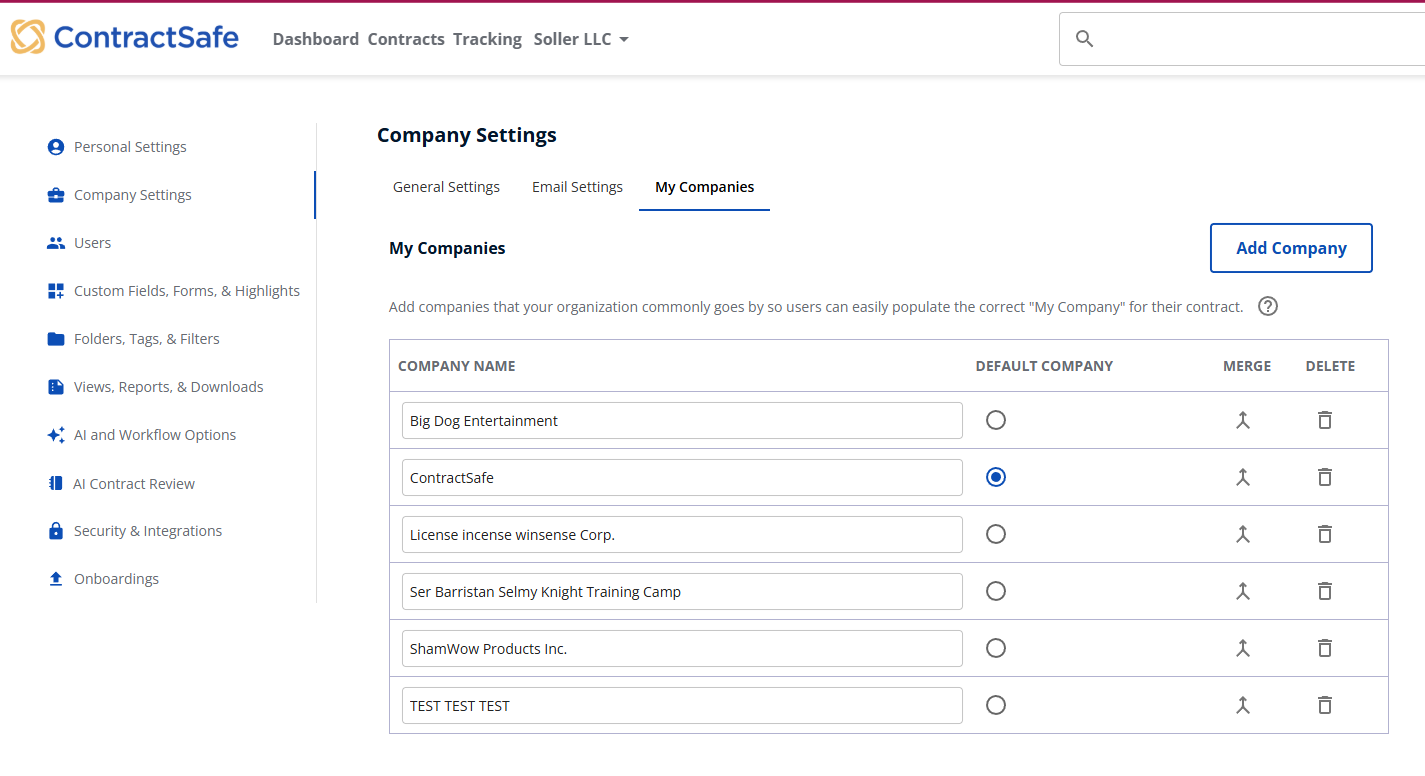Choose TEST TEST TEST as default company

click(995, 706)
